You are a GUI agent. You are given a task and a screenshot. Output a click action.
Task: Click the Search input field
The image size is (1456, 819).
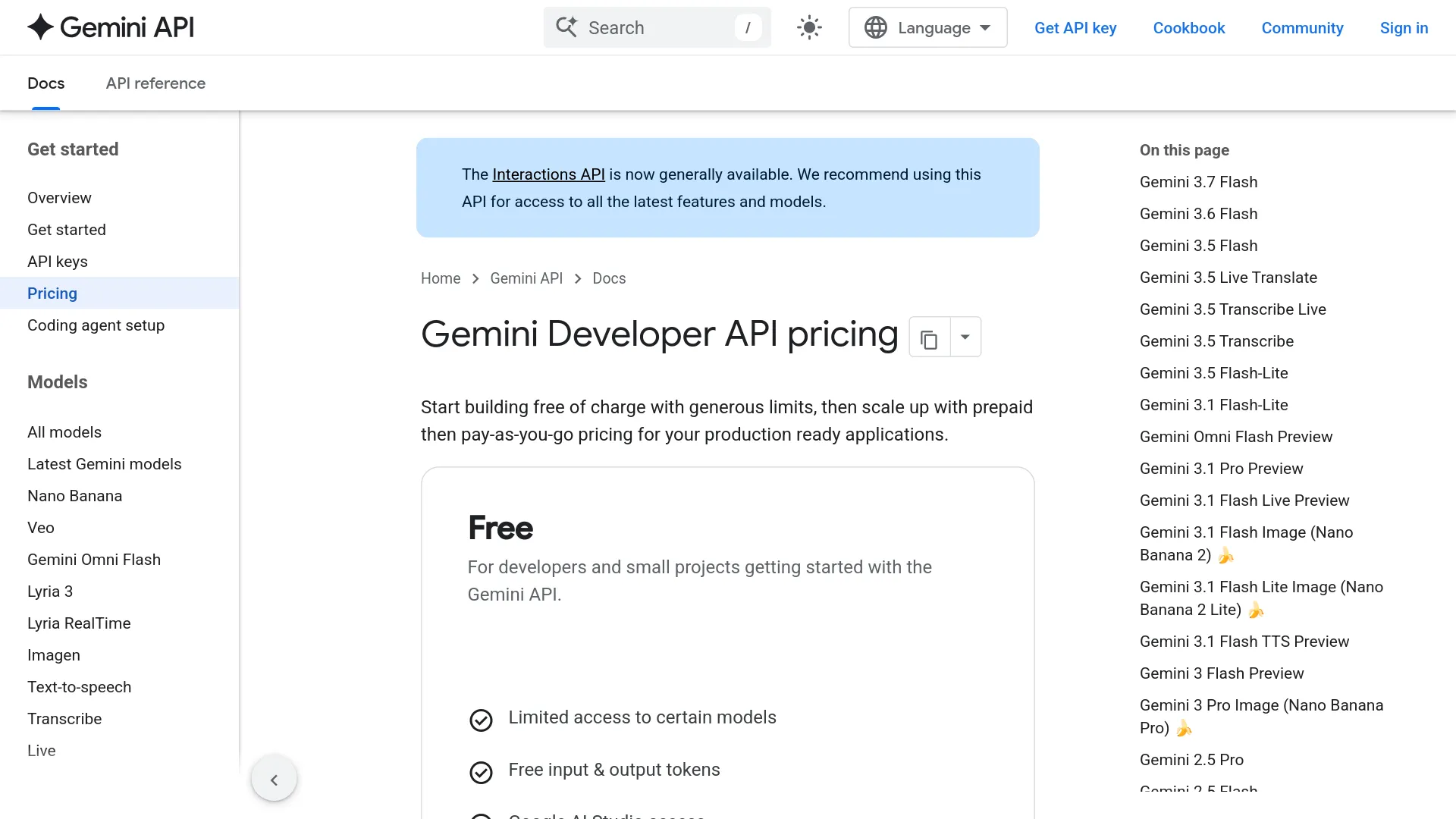pyautogui.click(x=657, y=27)
